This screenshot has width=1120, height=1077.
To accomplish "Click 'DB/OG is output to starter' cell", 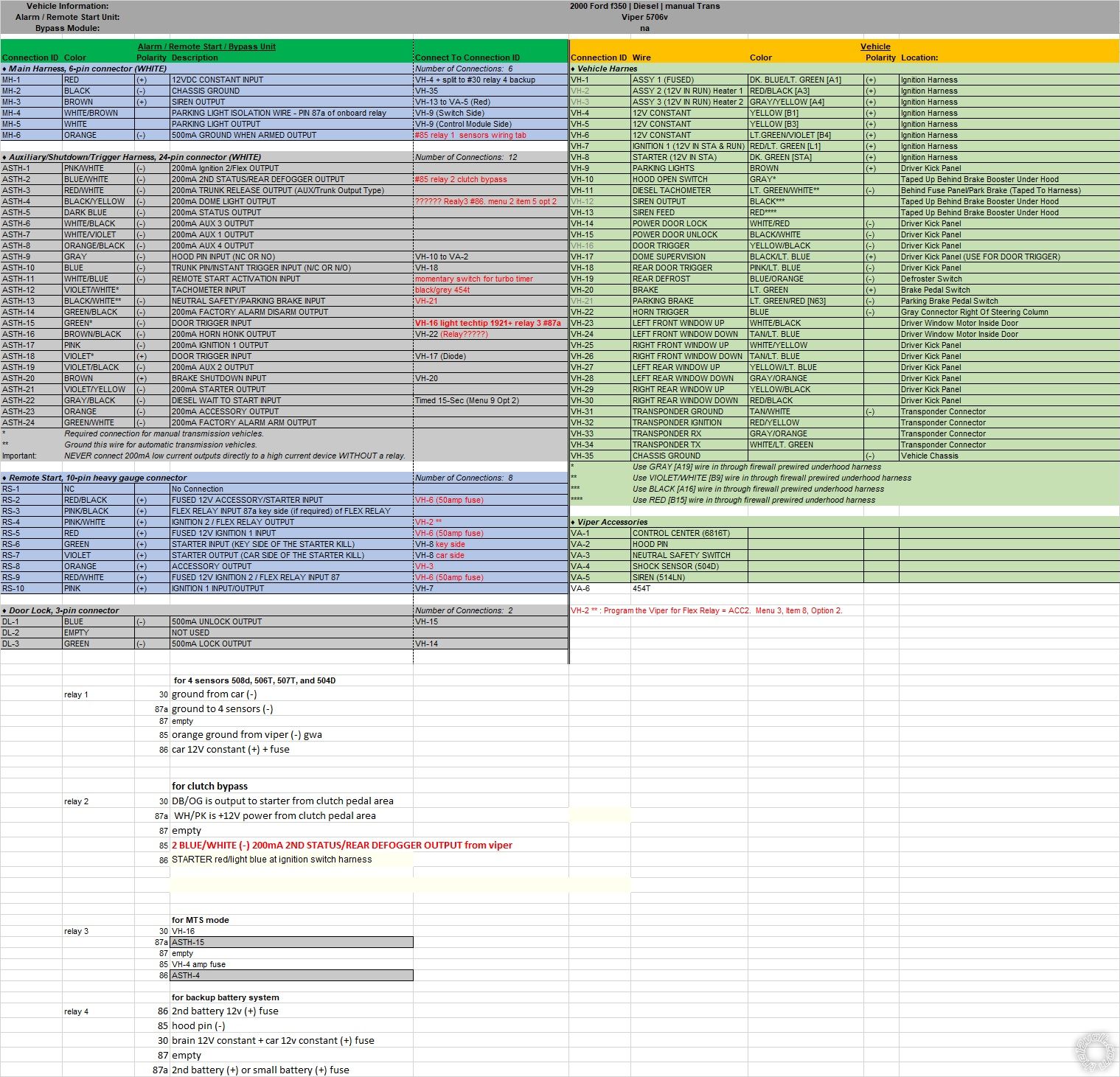I will (282, 801).
